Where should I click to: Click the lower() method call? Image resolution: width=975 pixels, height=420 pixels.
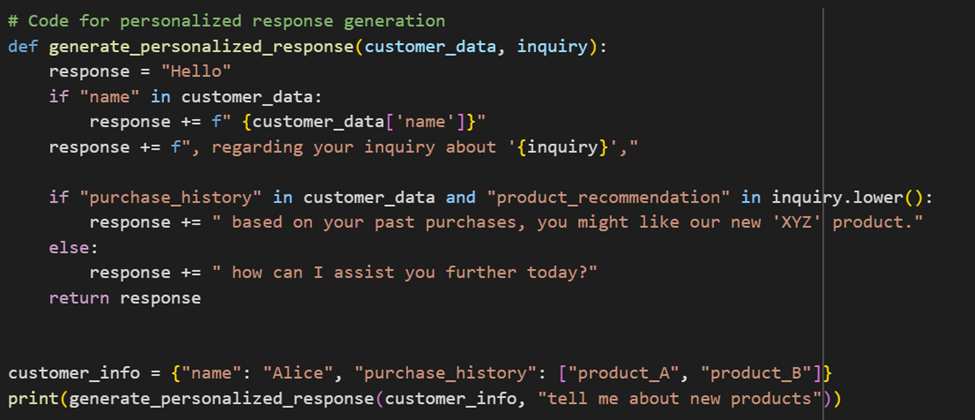coord(893,197)
